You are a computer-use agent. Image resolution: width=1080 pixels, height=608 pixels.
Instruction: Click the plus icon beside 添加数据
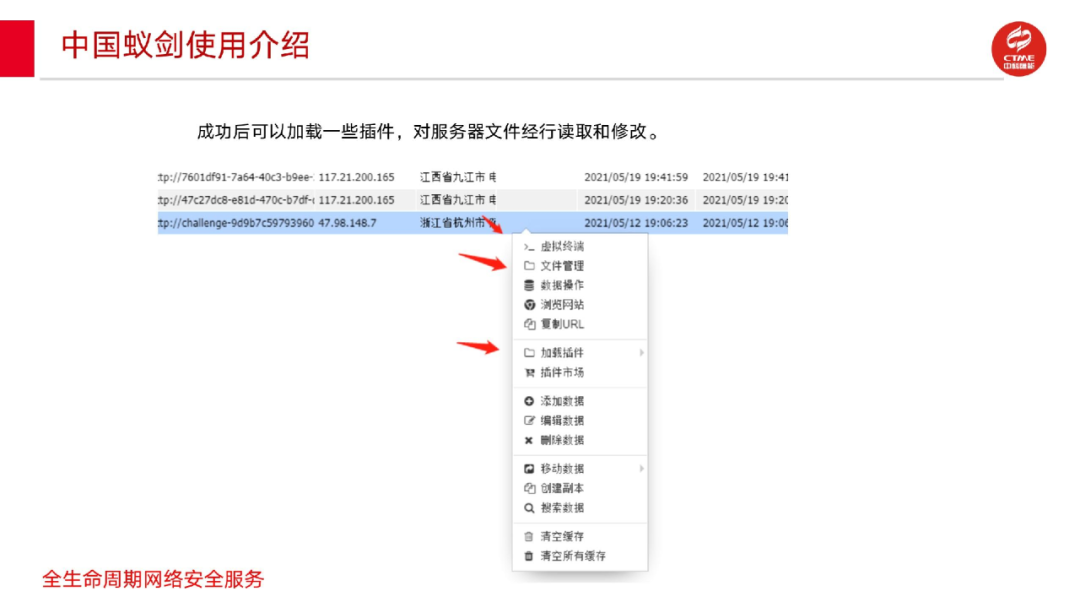pos(529,401)
